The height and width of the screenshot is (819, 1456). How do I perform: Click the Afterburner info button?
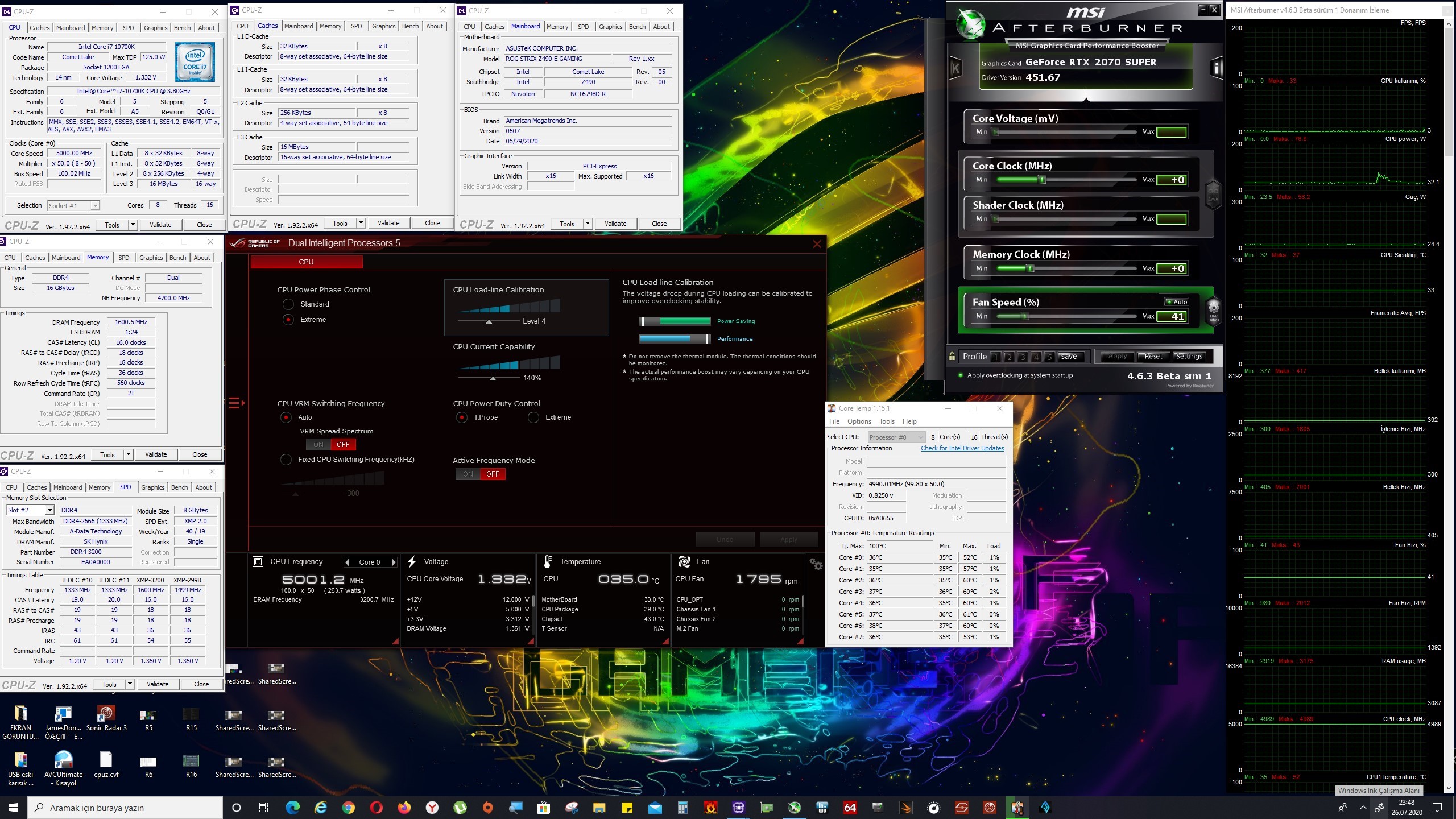(1216, 69)
